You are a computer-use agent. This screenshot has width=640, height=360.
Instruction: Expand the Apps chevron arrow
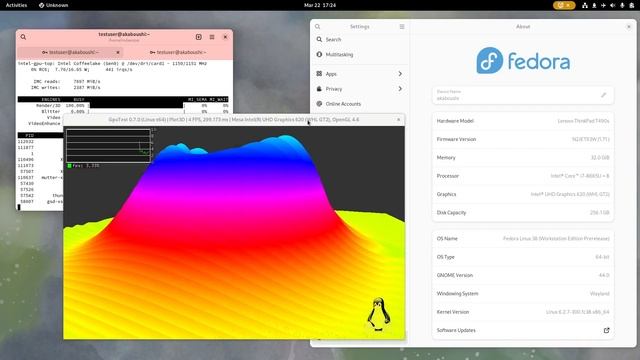400,74
